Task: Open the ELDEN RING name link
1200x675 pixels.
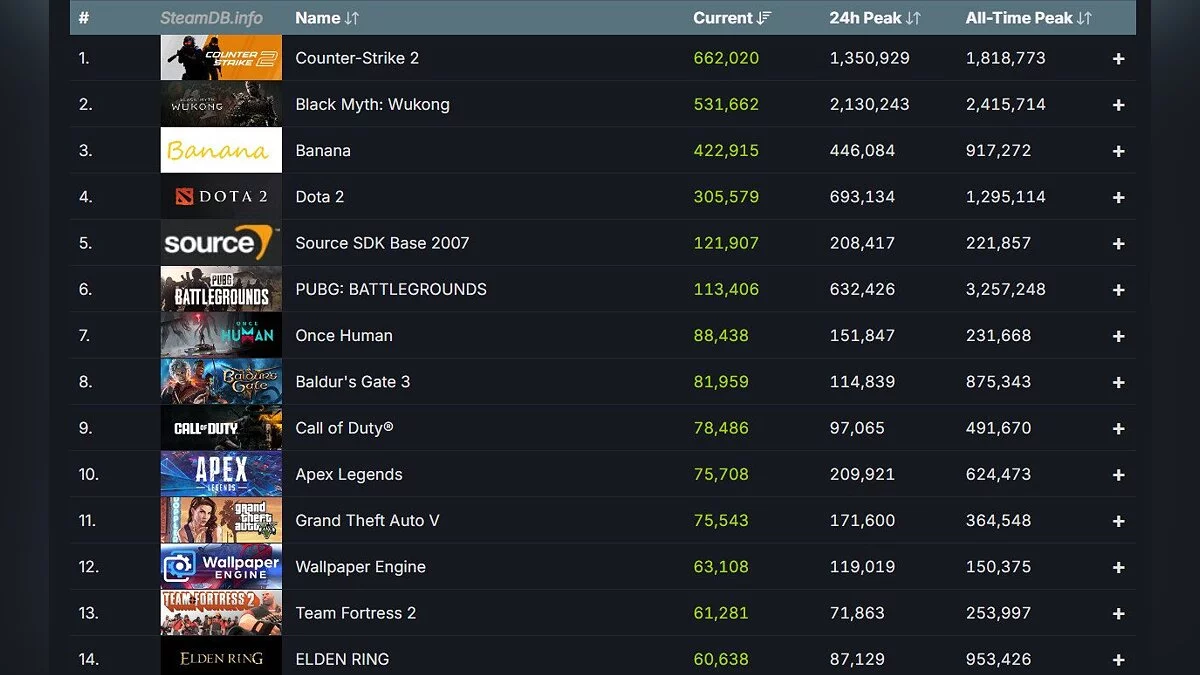Action: coord(342,659)
